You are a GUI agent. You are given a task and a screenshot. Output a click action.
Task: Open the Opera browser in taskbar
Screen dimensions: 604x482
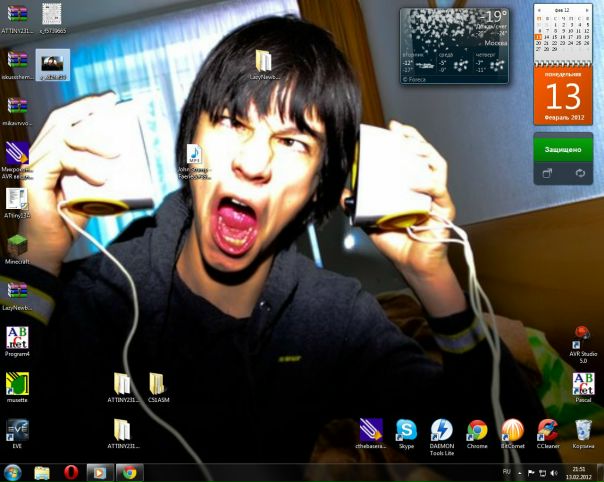point(71,472)
